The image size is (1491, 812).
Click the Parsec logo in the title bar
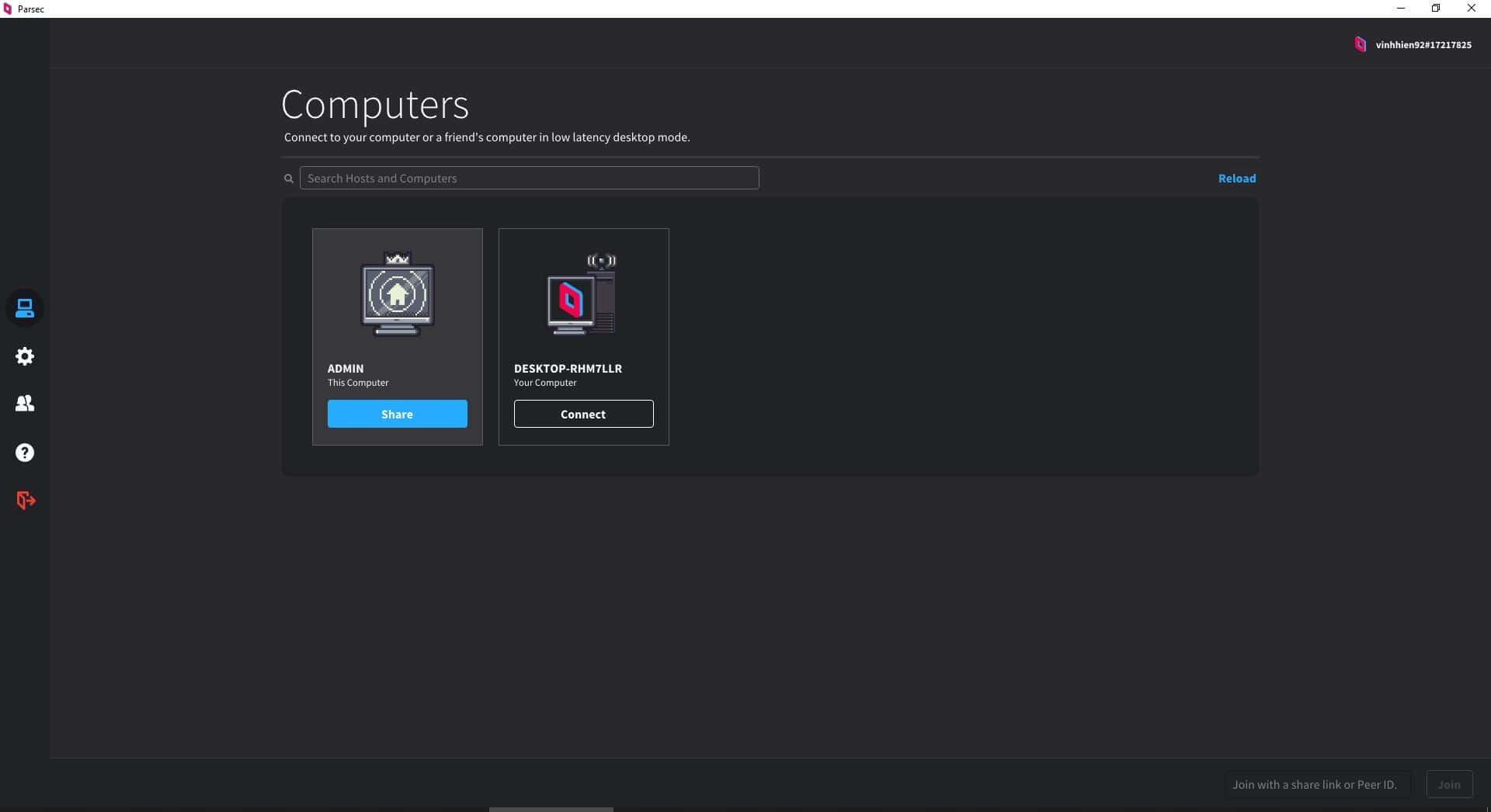[x=8, y=9]
